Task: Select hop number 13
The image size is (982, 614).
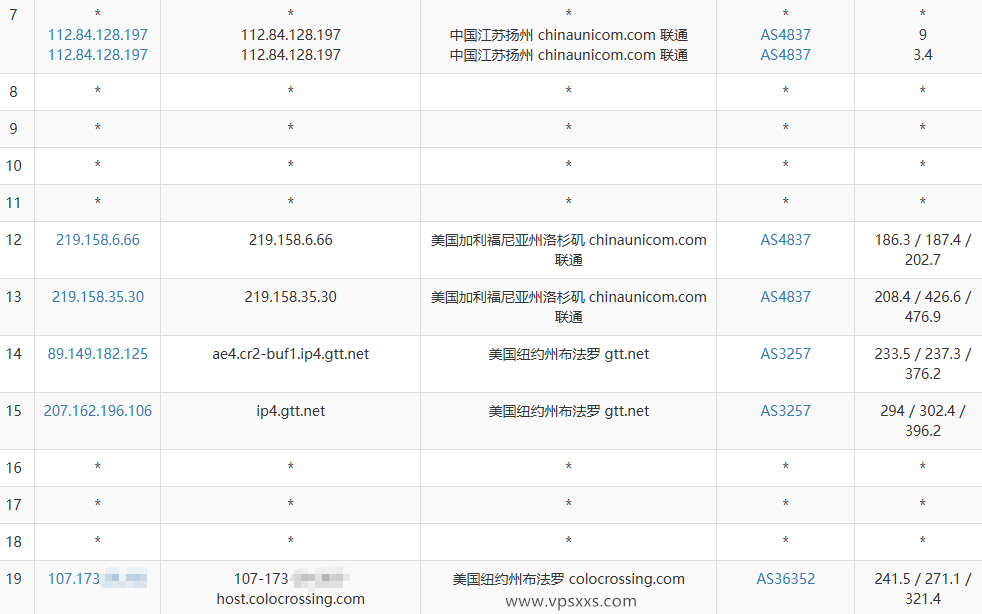Action: [x=13, y=297]
